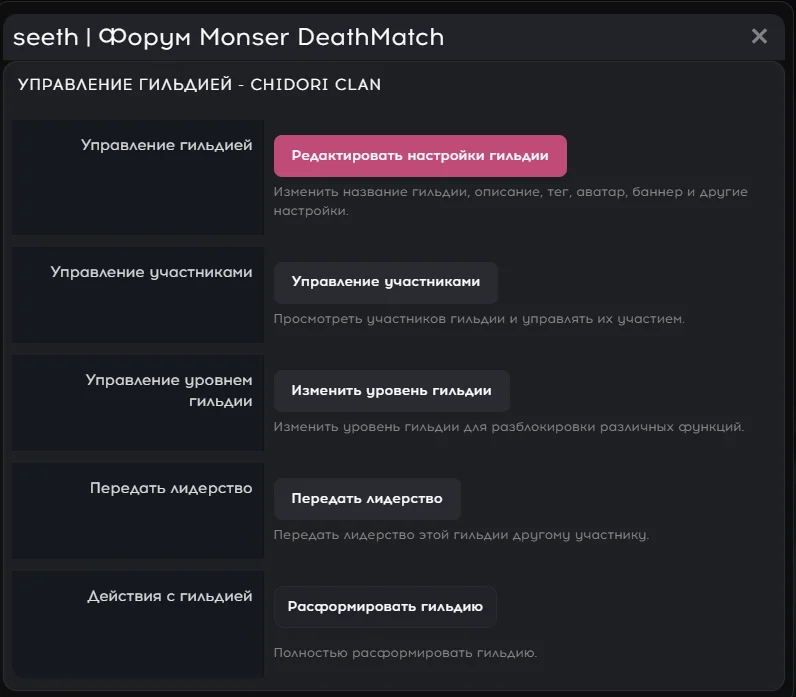Click the pink Редактировать настройки гильдии button
This screenshot has width=796, height=697.
pyautogui.click(x=420, y=156)
